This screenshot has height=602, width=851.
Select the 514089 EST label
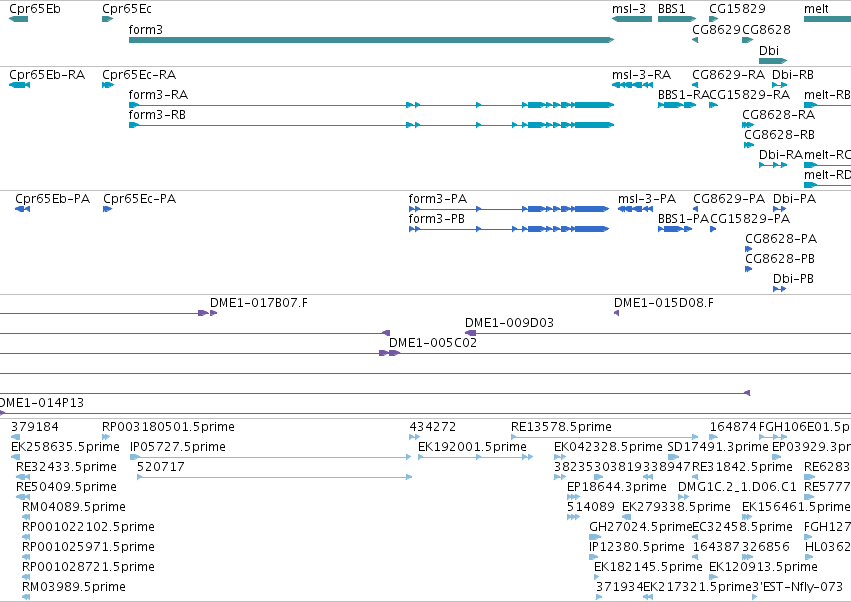click(590, 507)
